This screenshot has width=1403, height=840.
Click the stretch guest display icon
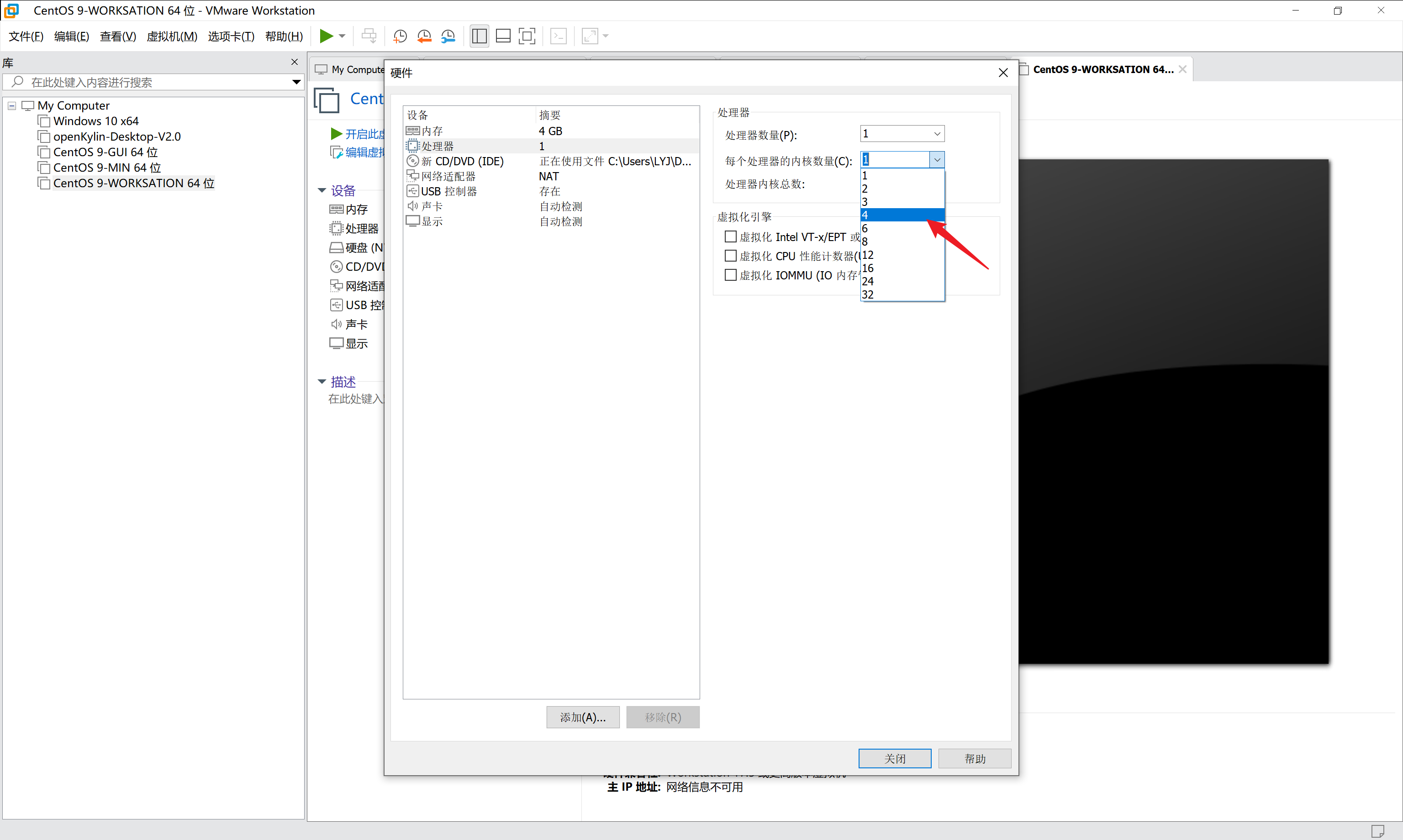coord(590,36)
